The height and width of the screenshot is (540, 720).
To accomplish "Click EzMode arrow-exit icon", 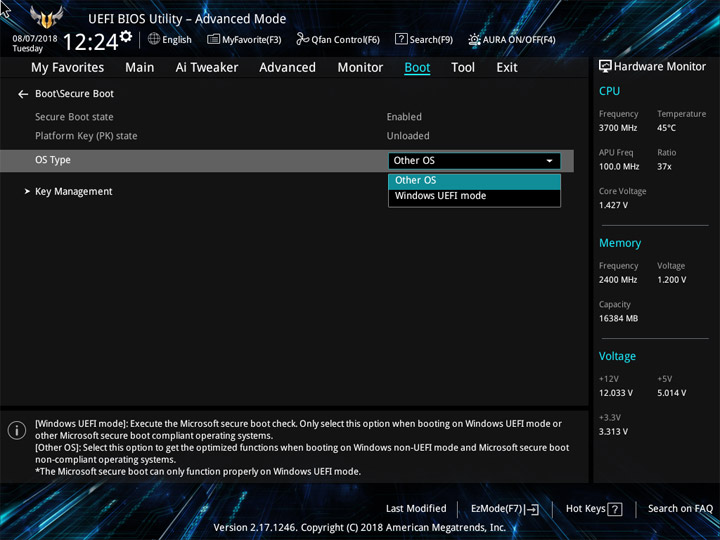I will 532,509.
